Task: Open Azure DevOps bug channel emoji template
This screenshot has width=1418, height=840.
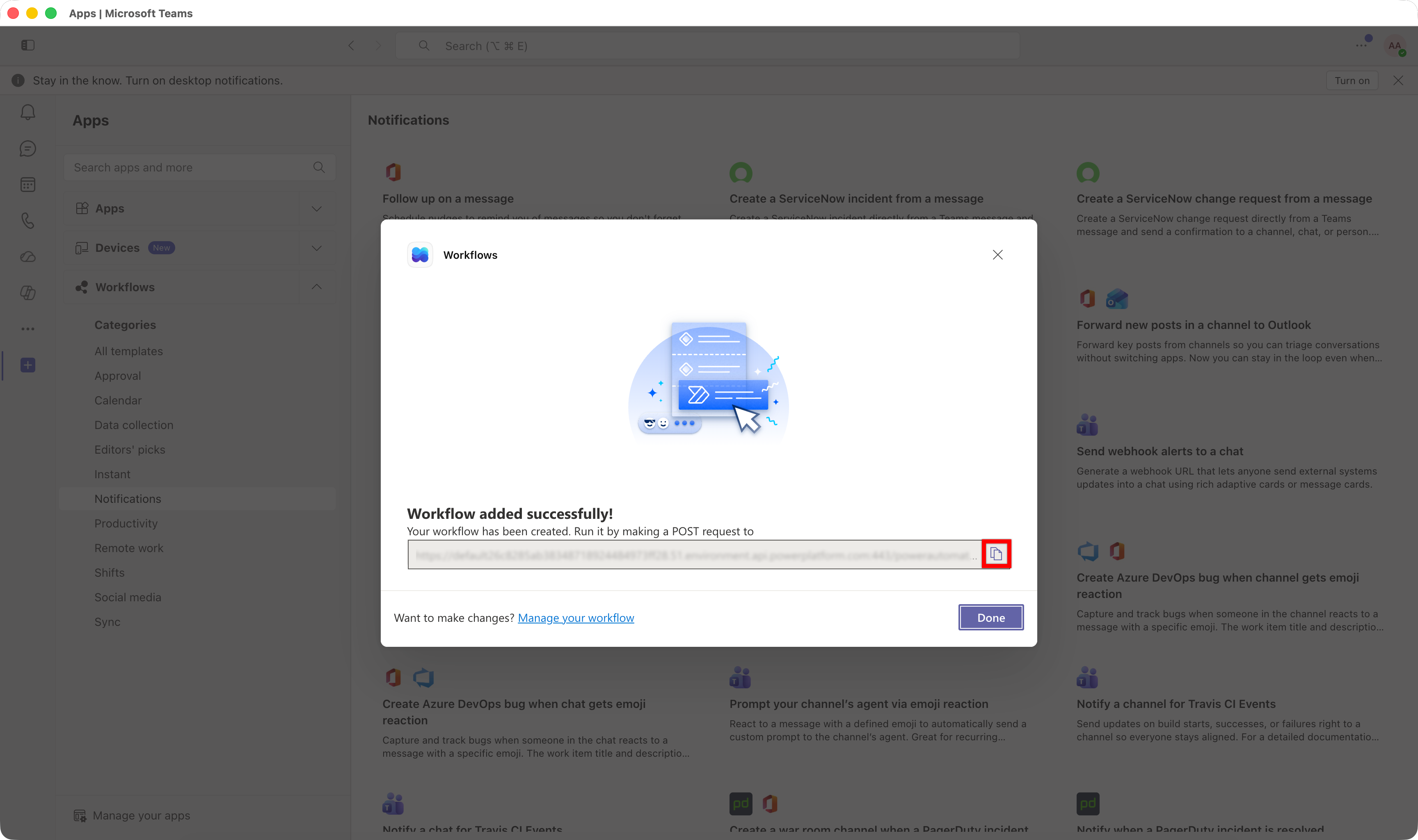Action: tap(1218, 586)
